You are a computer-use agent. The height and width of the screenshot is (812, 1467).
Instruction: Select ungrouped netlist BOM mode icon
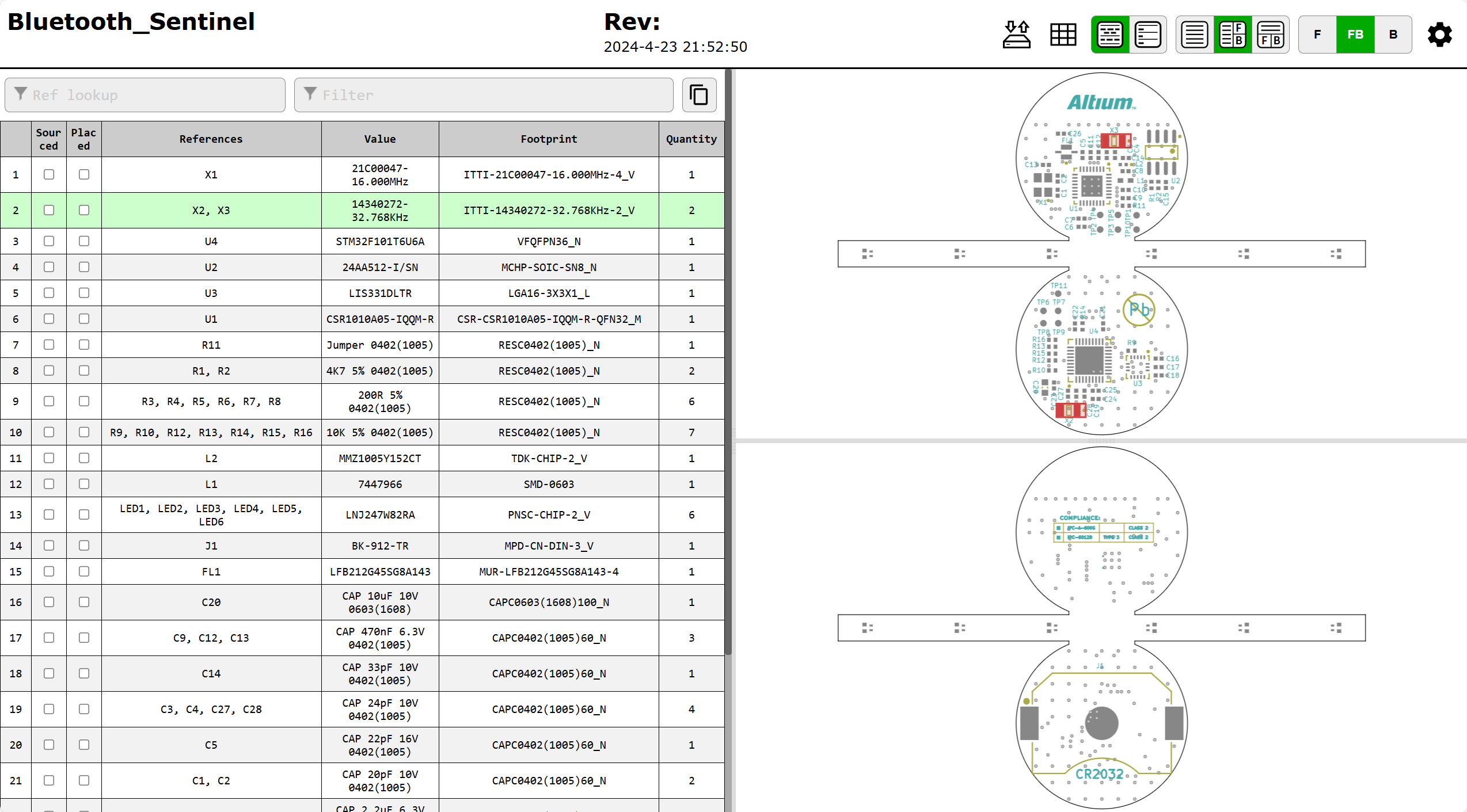click(x=1147, y=35)
